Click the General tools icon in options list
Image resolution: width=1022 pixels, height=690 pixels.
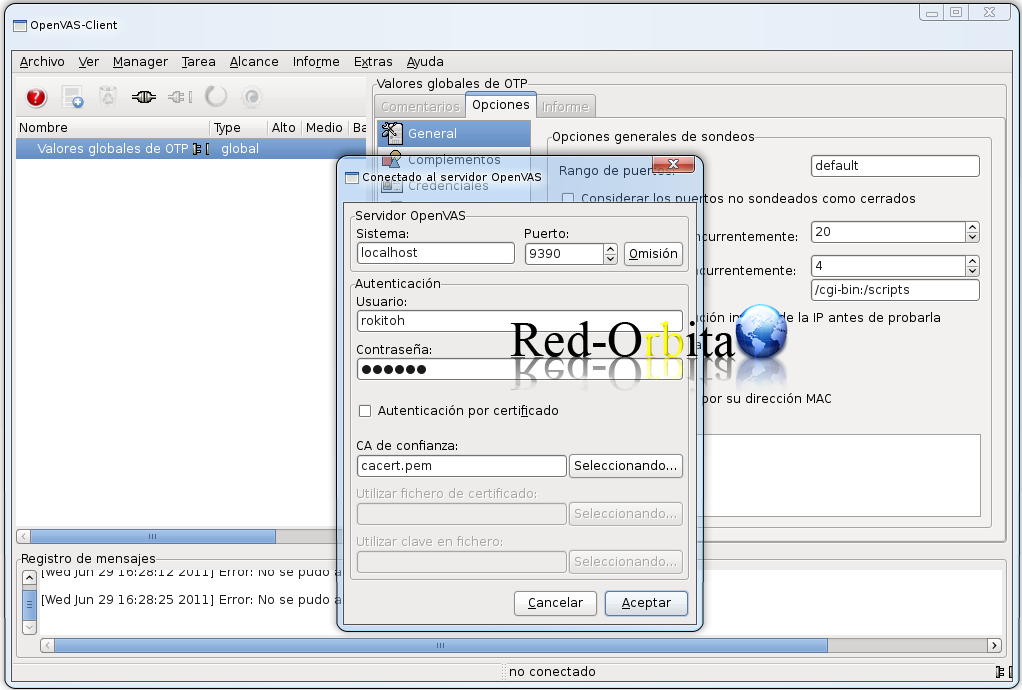click(392, 134)
